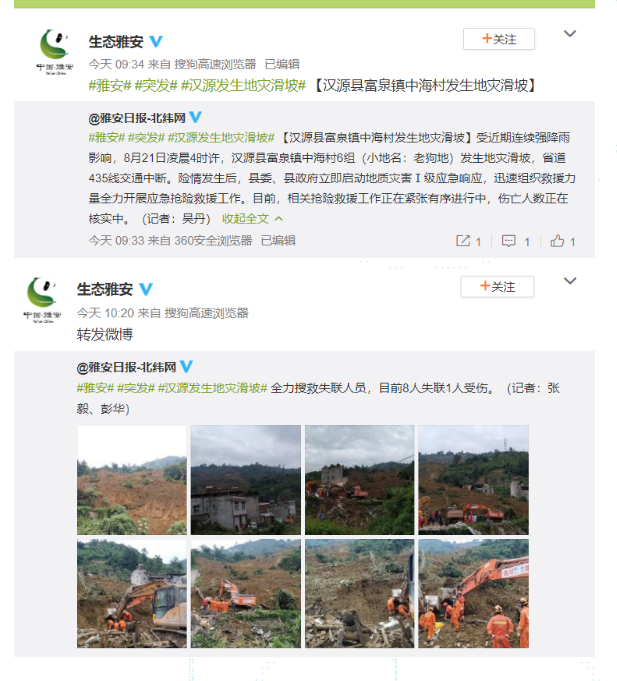Open the #汉源发生地灾滑坡# hashtag in the first post
This screenshot has height=681, width=617.
(243, 86)
